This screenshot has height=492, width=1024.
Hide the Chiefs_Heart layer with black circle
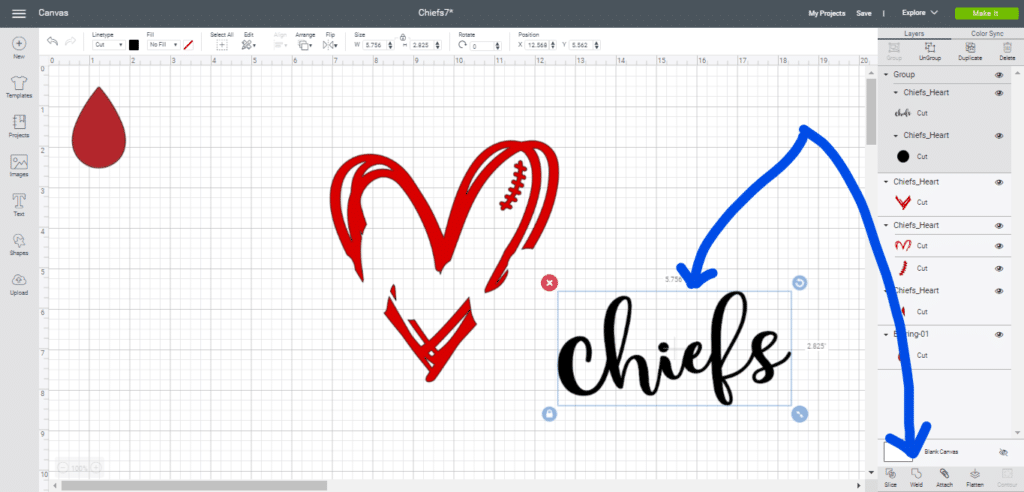999,136
